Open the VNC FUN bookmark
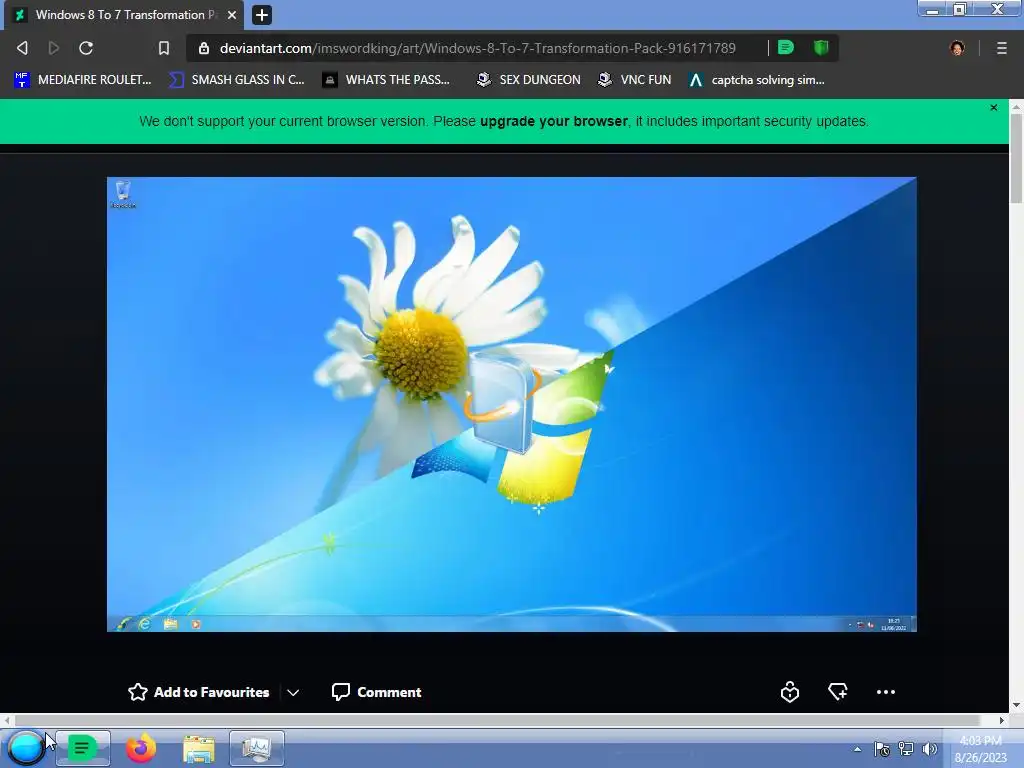 (635, 80)
